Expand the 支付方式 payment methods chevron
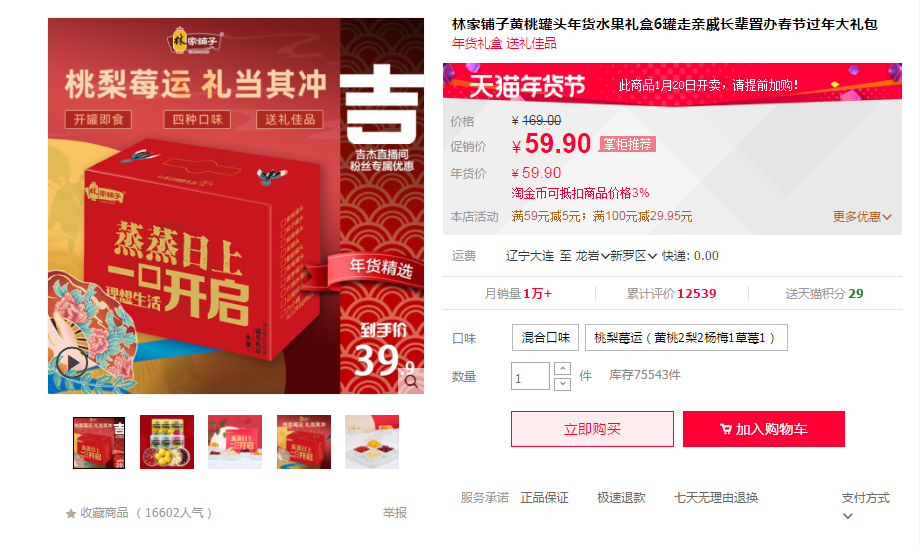The height and width of the screenshot is (552, 920). point(847,516)
